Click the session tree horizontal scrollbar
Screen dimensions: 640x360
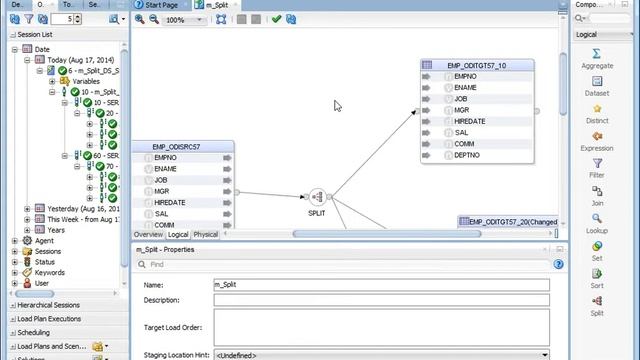35,293
